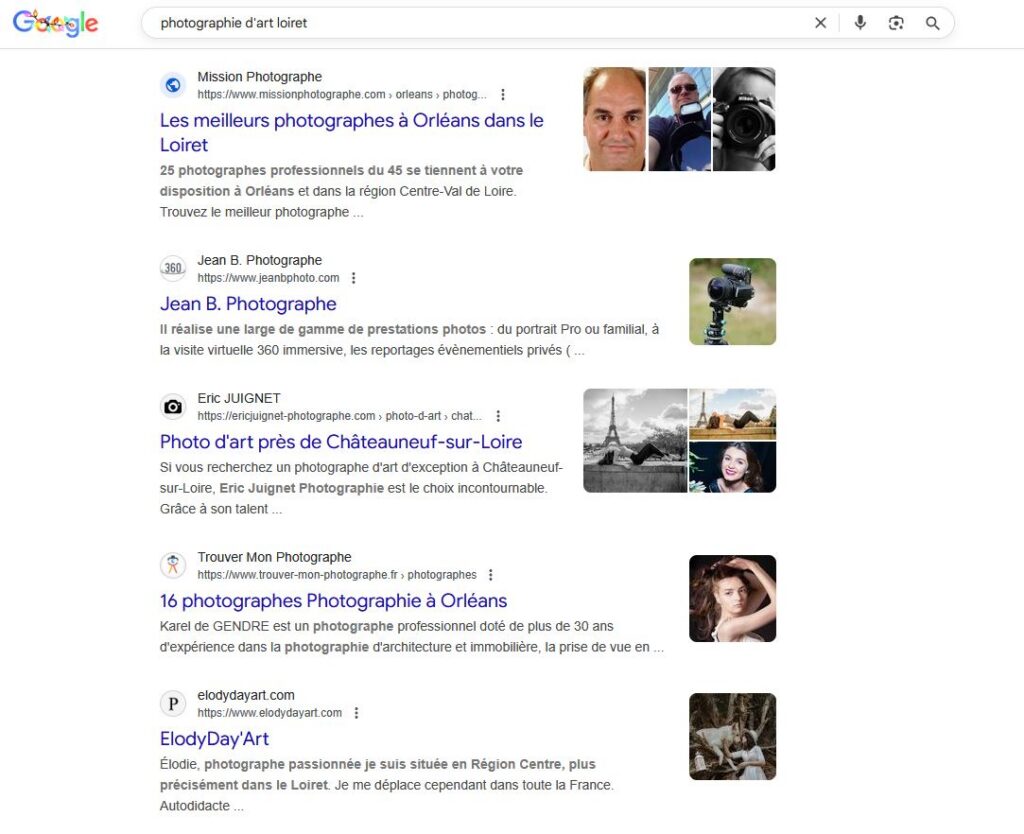Click the https://www.jeanbphoto.com URL
The image size is (1024, 834).
click(268, 278)
